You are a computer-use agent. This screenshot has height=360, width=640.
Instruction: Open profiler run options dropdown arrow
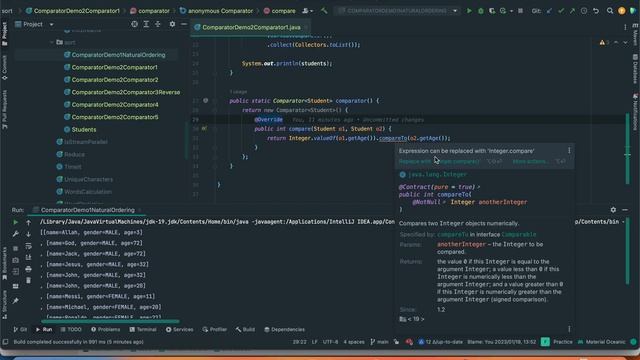pos(511,11)
